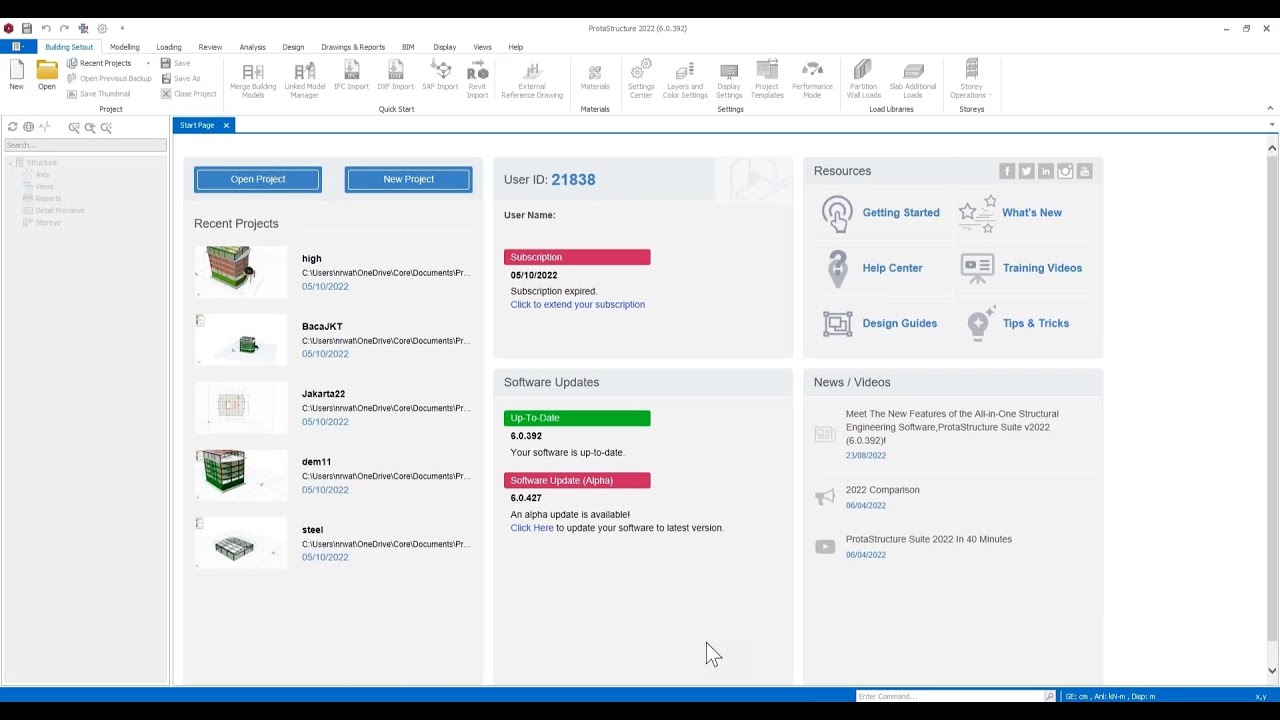The image size is (1280, 720).
Task: Start the IFC Import tool
Action: coord(351,76)
